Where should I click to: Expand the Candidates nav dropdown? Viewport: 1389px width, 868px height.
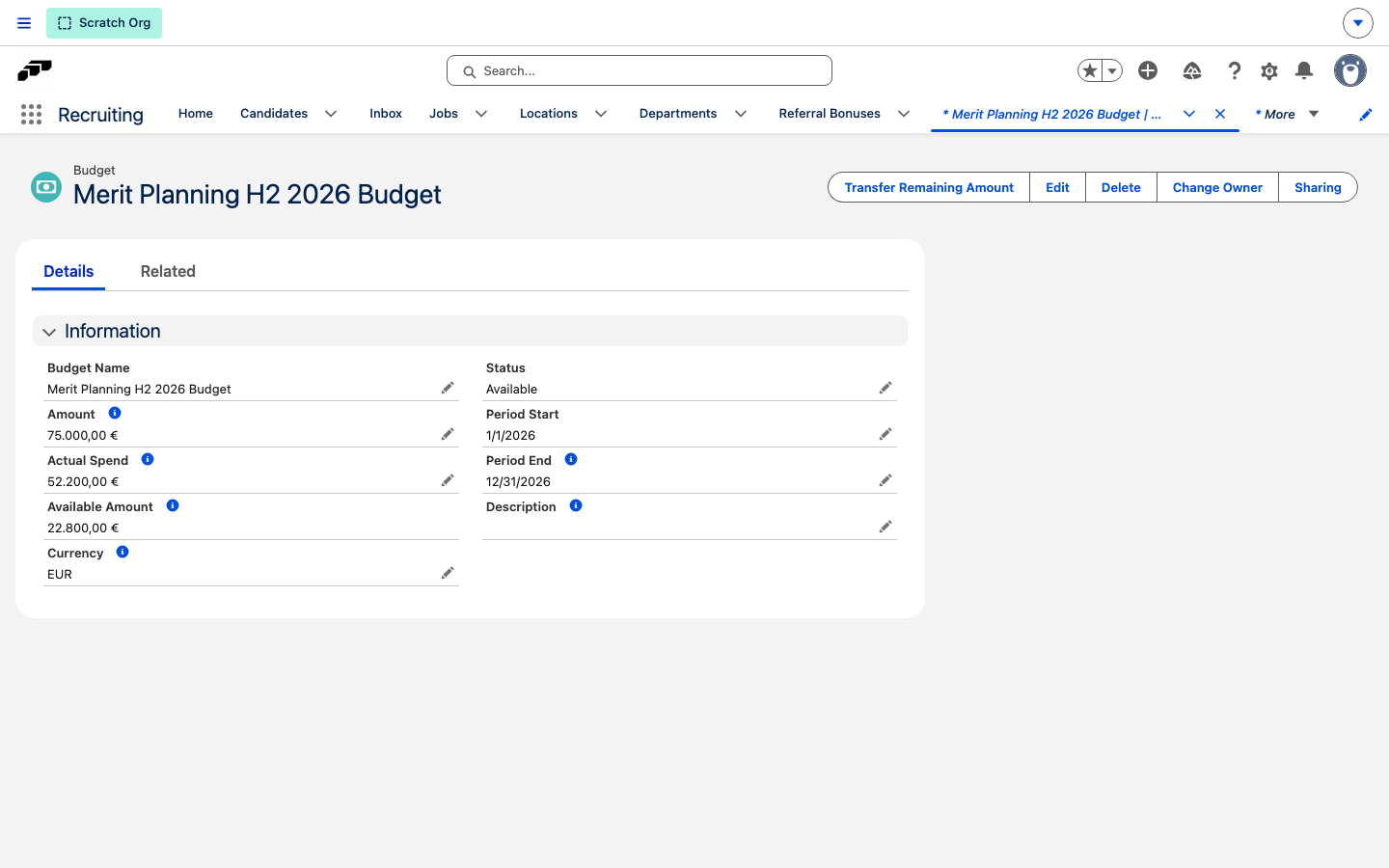click(x=331, y=114)
